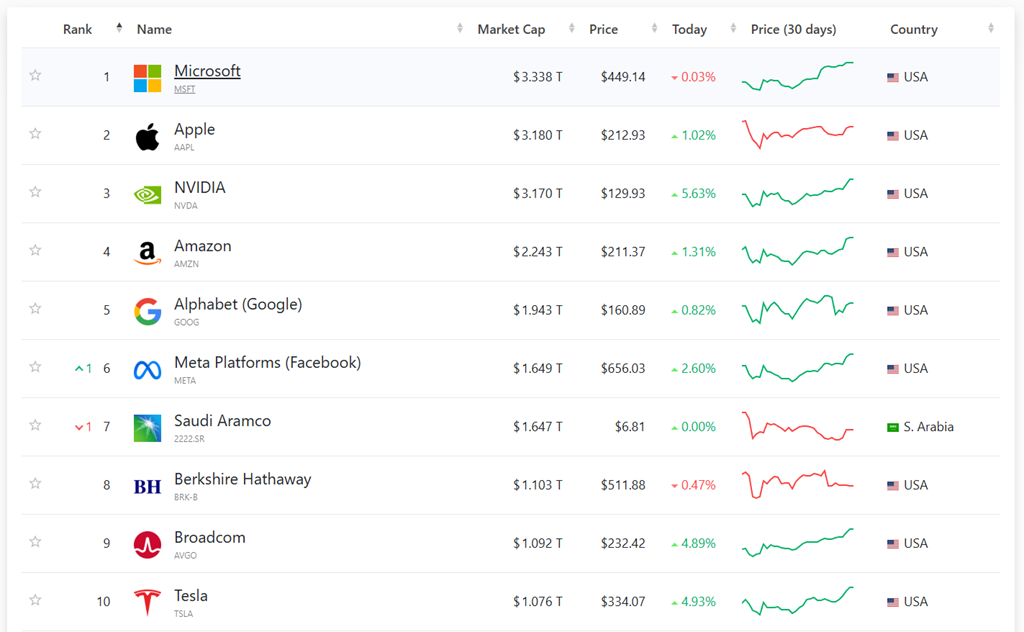Click the Rank column header
This screenshot has width=1024, height=632.
(x=77, y=29)
